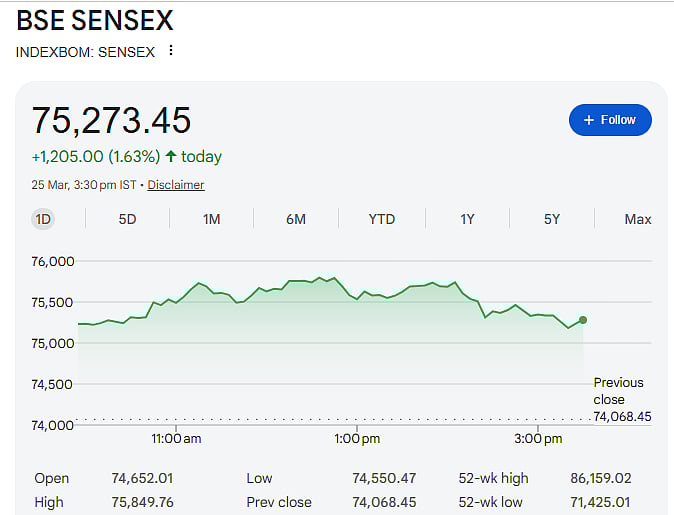Click the Previous close 74,068.45 chart label
The width and height of the screenshot is (674, 515).
(621, 399)
